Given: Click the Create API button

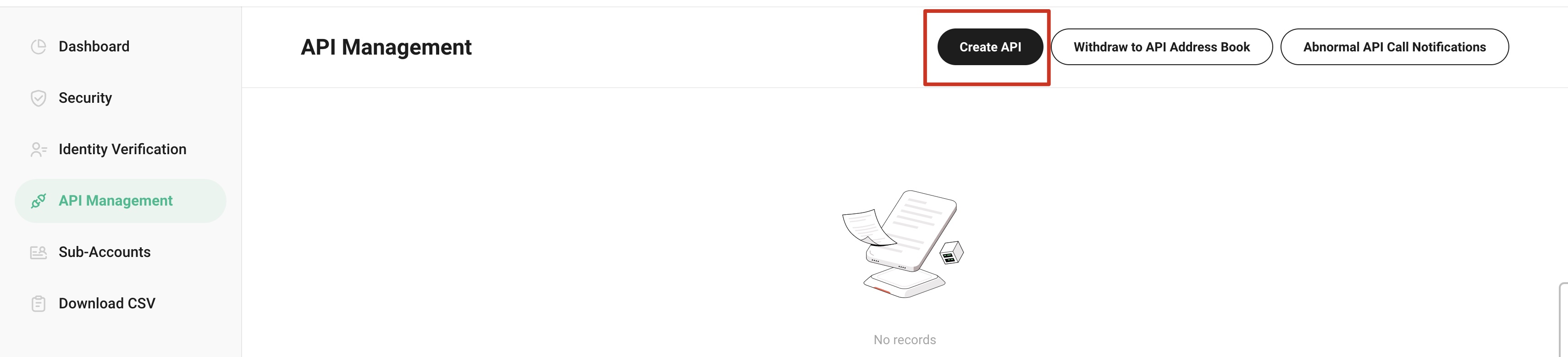Looking at the screenshot, I should [x=990, y=47].
